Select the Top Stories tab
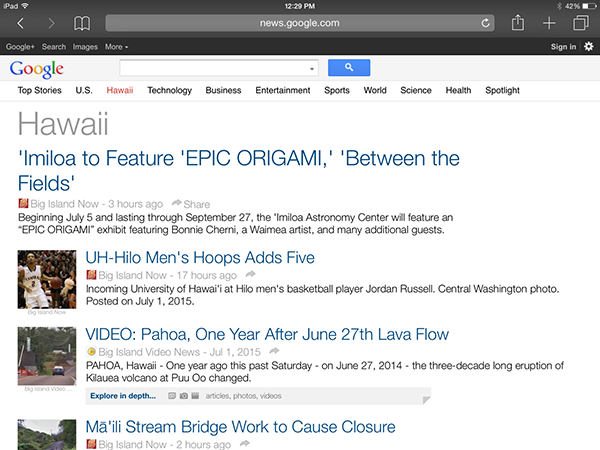The image size is (600, 450). pos(39,90)
